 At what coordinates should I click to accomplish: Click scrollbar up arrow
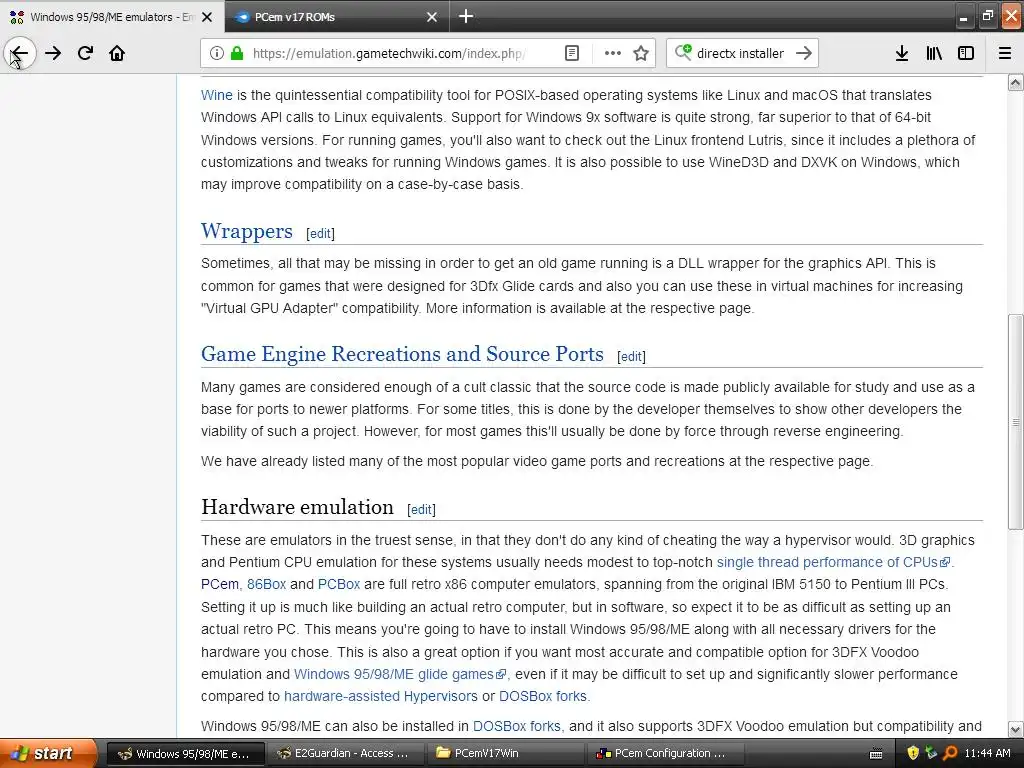coord(1015,82)
